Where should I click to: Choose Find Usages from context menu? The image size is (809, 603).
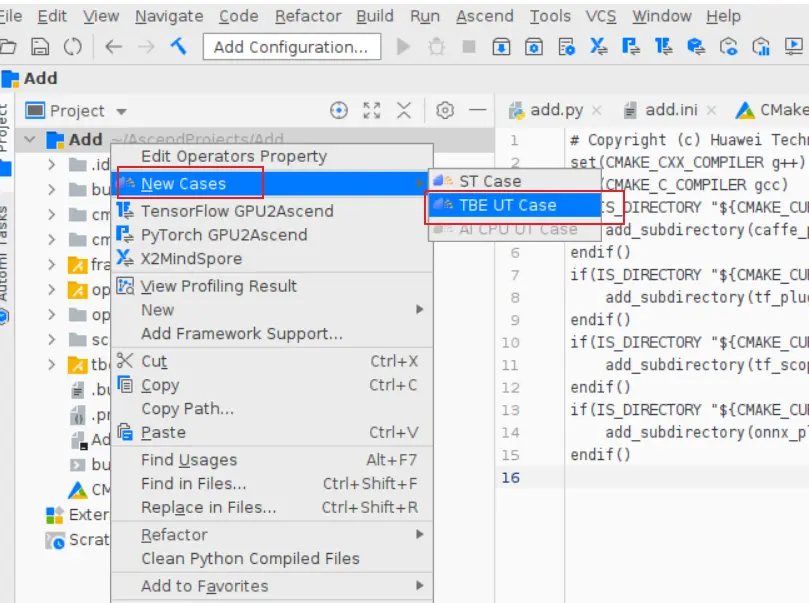[x=272, y=460]
